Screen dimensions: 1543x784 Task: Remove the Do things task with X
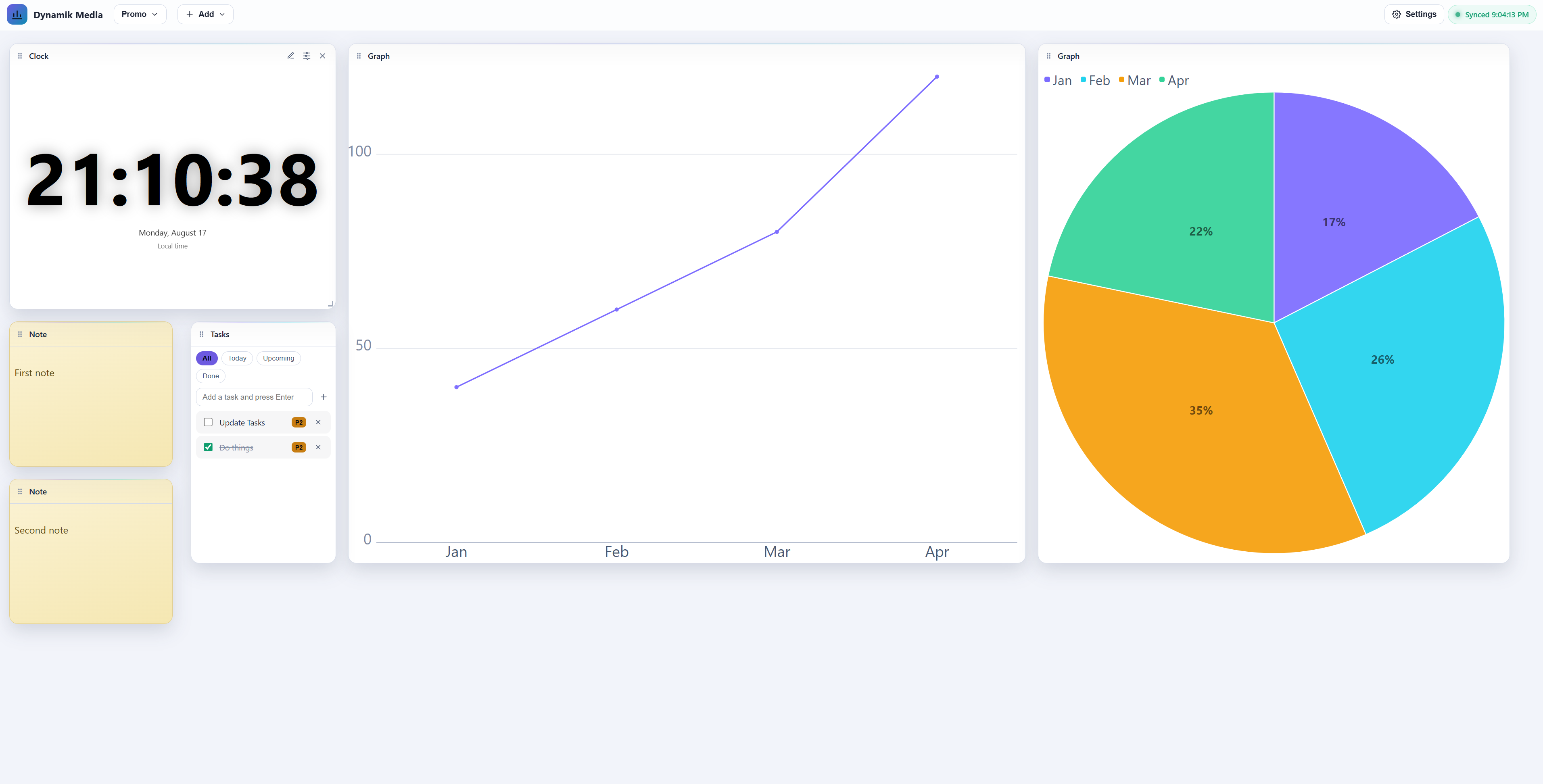coord(318,447)
